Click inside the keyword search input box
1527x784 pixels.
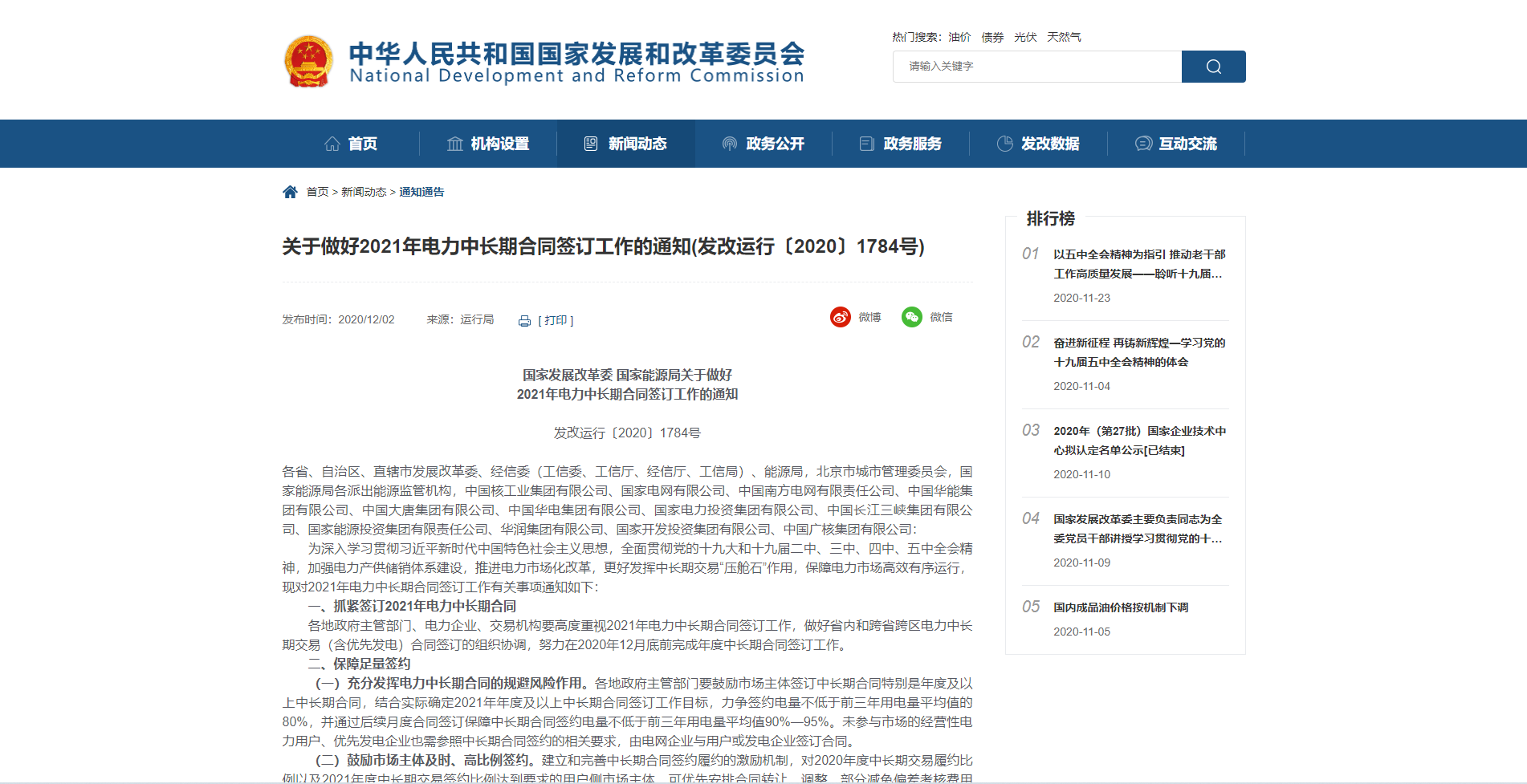point(1036,67)
